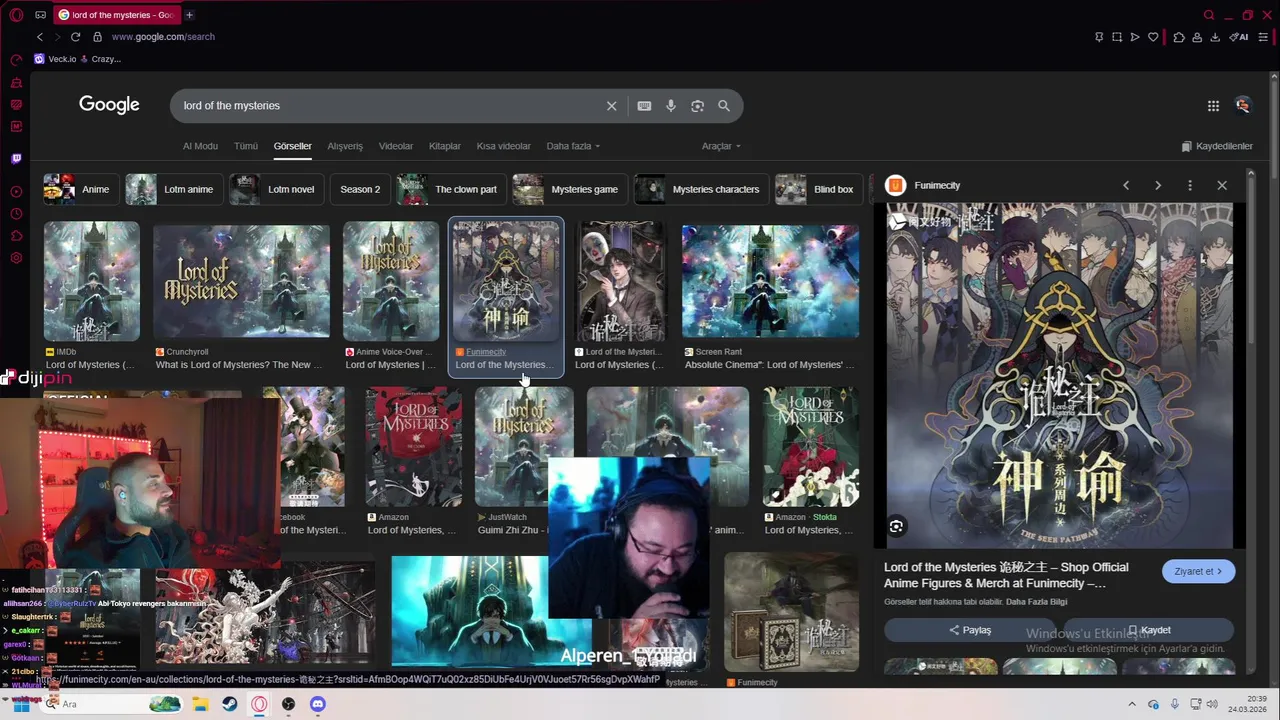Open the Easy Setup sliders icon

[1264, 37]
